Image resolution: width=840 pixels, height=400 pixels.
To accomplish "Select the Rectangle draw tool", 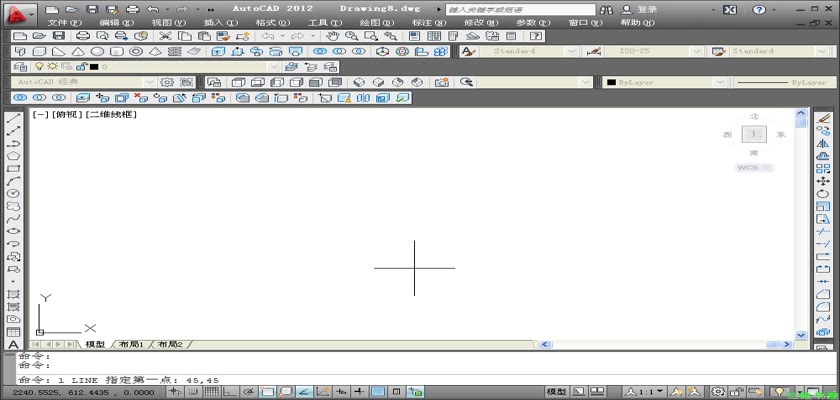I will (13, 168).
